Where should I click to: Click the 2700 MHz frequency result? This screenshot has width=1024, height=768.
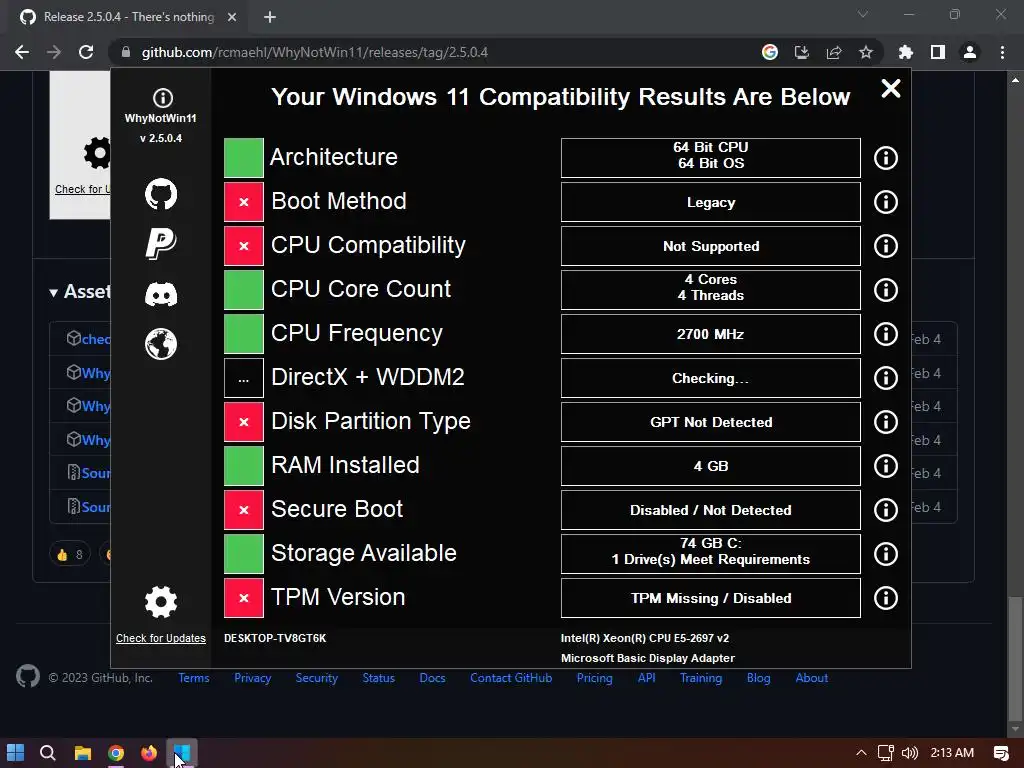point(711,334)
